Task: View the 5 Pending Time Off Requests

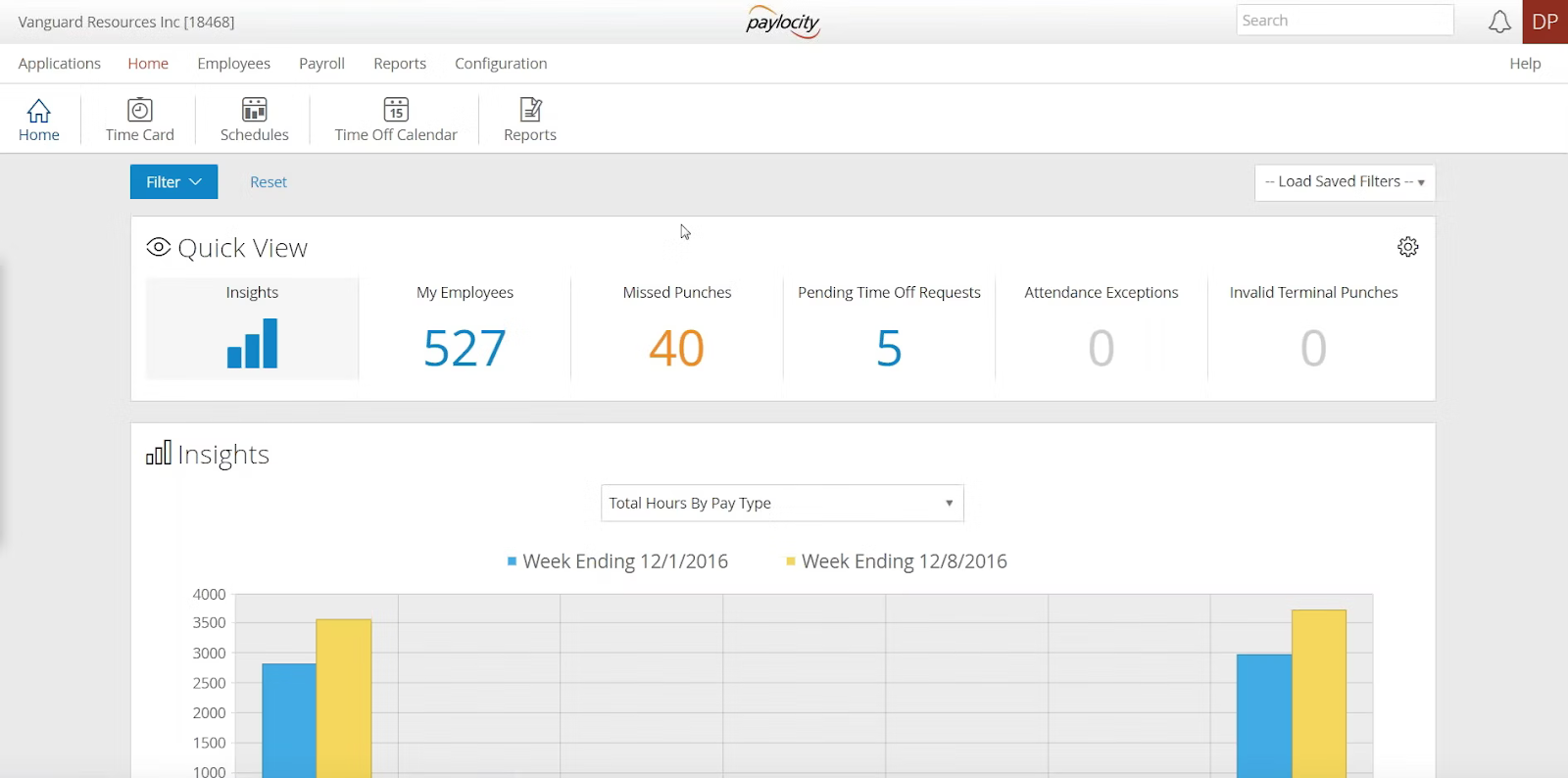Action: [x=889, y=348]
